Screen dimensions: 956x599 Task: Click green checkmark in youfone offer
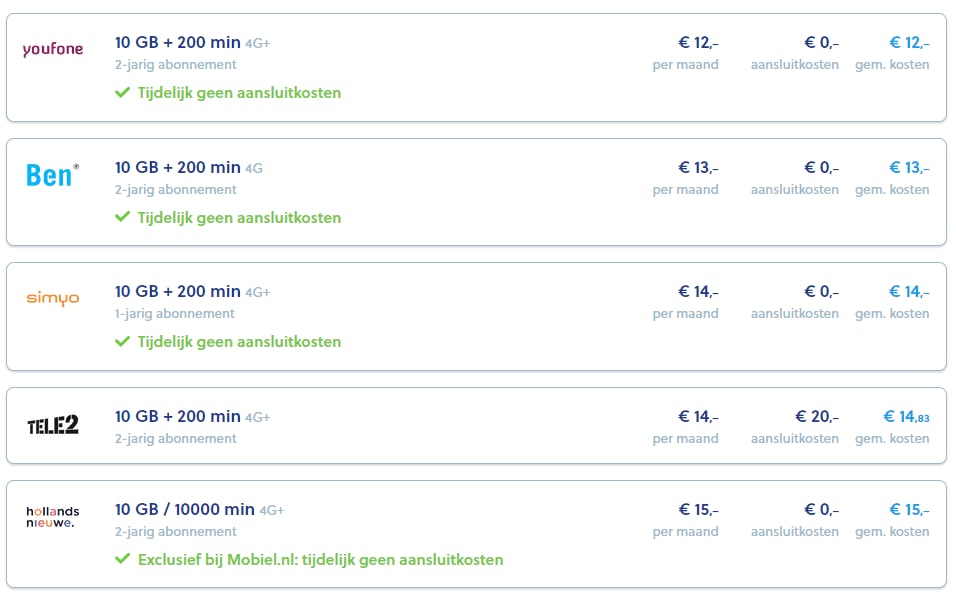123,93
